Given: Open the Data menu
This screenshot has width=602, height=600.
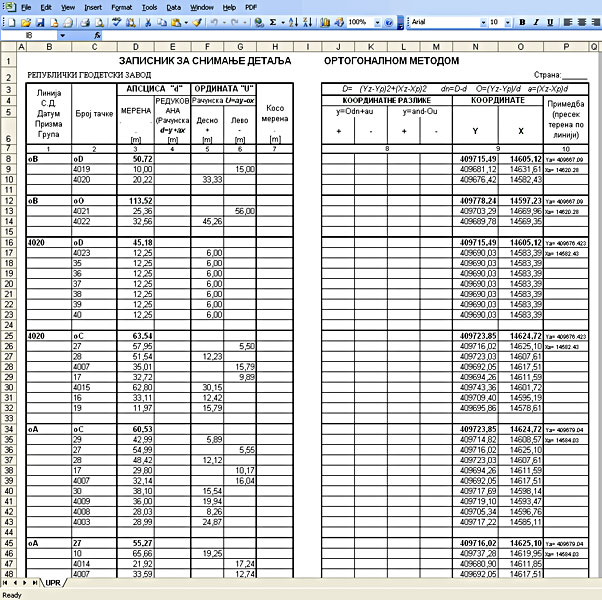Looking at the screenshot, I should (x=174, y=6).
